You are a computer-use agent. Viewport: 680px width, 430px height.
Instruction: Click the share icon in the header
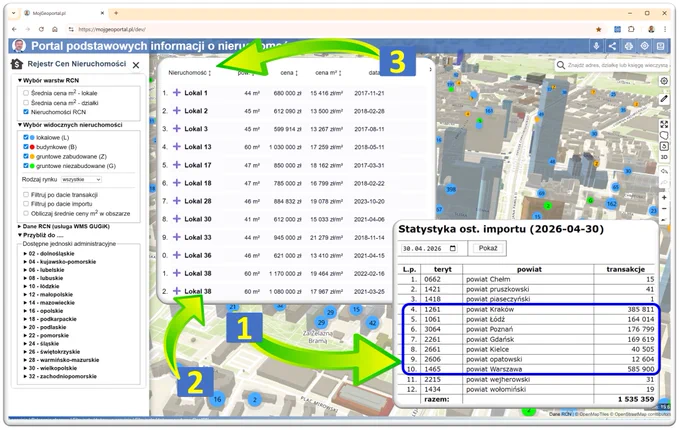(612, 46)
